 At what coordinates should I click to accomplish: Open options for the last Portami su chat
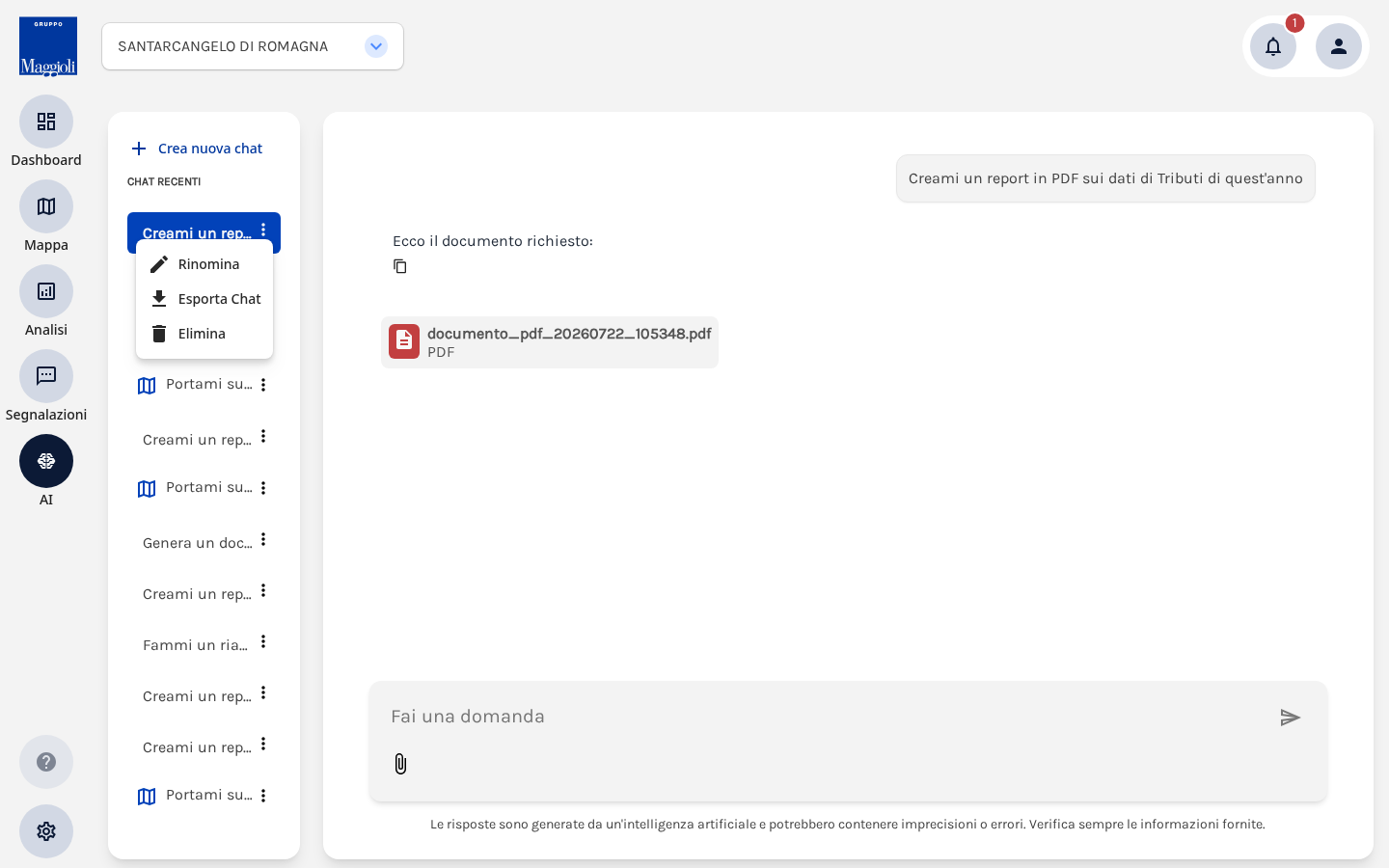tap(263, 796)
